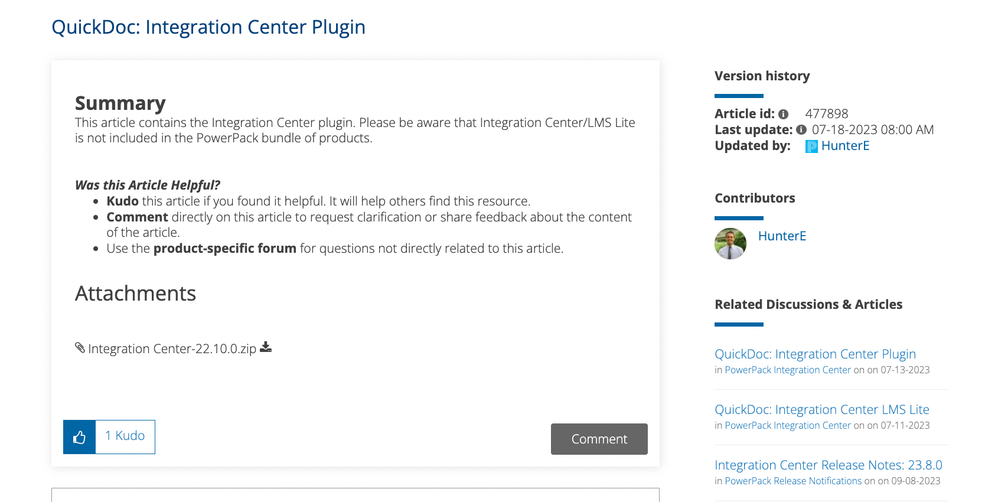The height and width of the screenshot is (502, 998).
Task: Click the Article id info icon
Action: click(x=783, y=114)
